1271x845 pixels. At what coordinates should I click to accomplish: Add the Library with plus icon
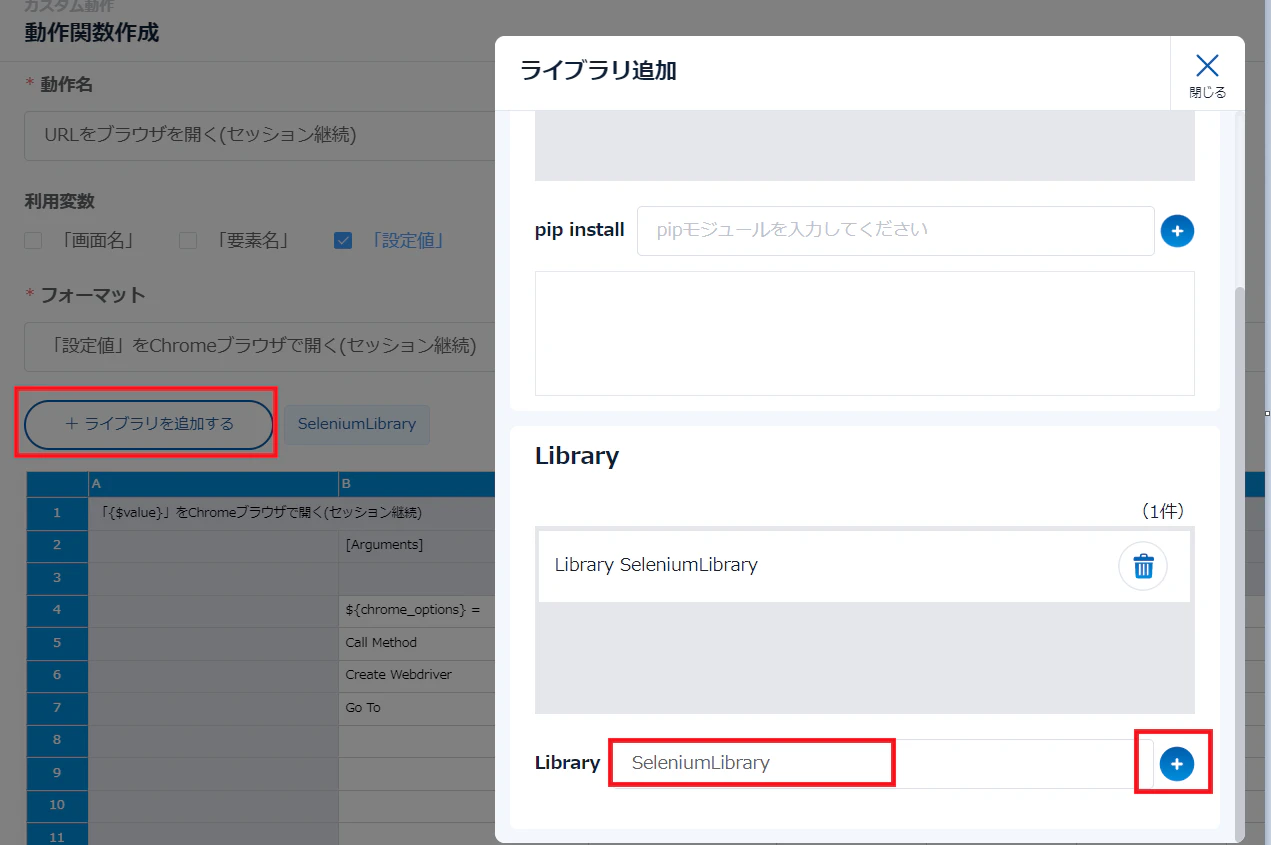point(1177,764)
